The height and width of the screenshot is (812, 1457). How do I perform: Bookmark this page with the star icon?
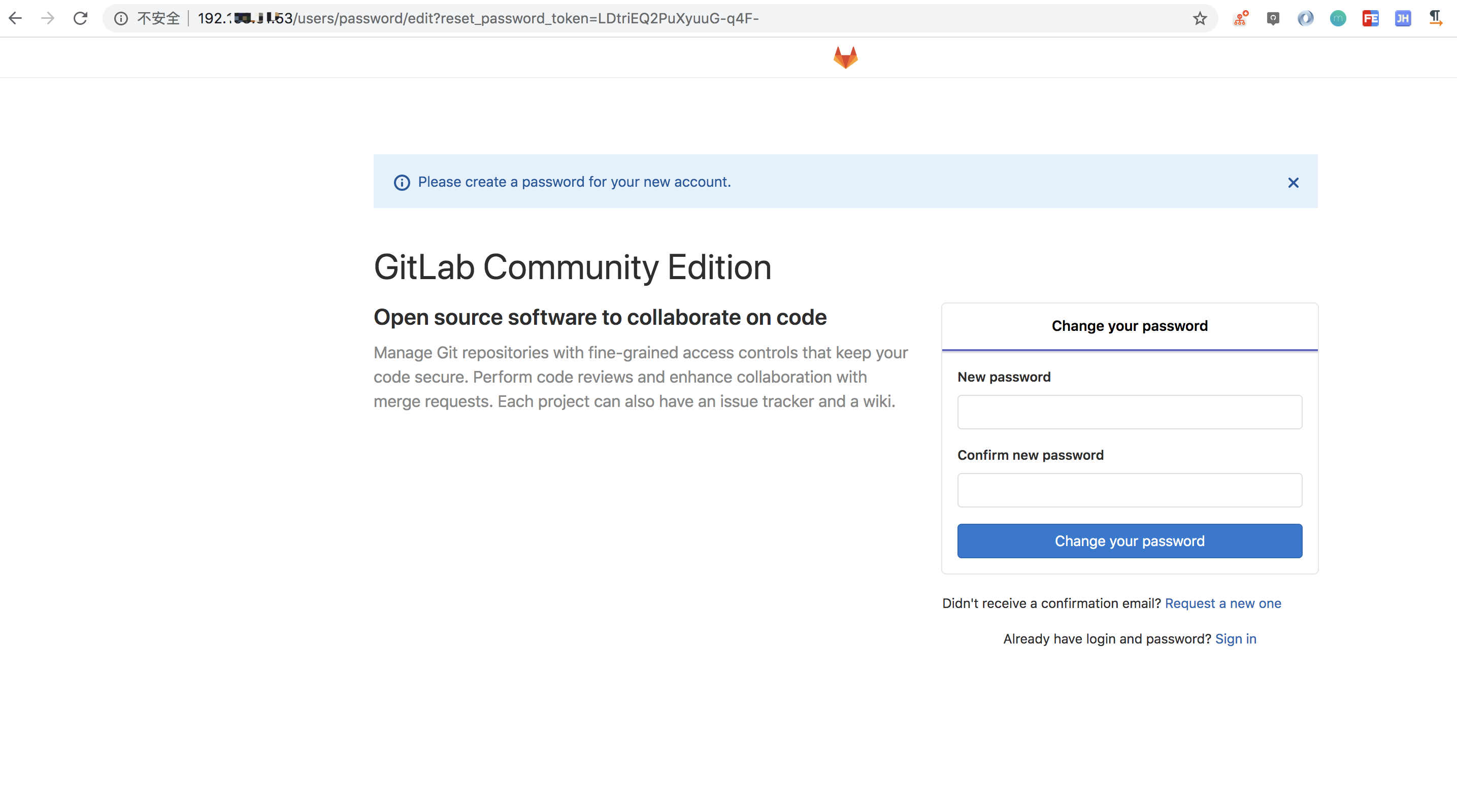[x=1199, y=18]
